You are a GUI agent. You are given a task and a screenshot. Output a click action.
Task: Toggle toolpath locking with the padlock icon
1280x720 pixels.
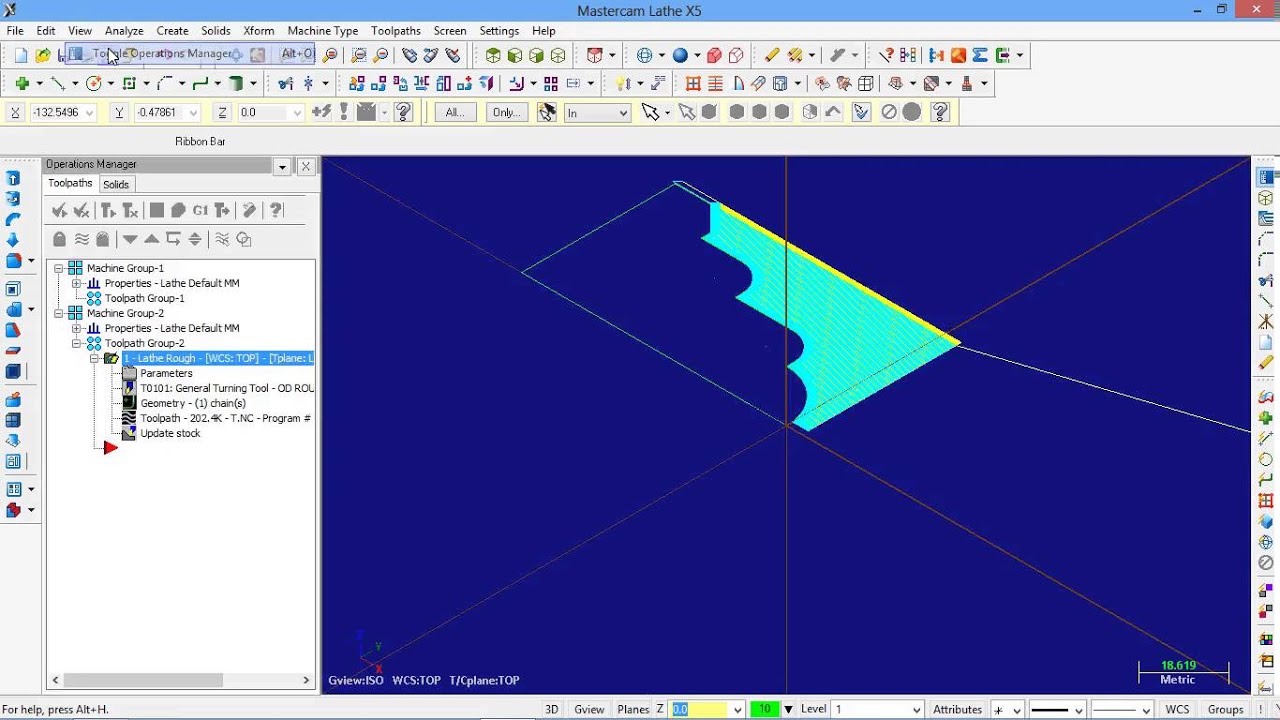coord(59,239)
